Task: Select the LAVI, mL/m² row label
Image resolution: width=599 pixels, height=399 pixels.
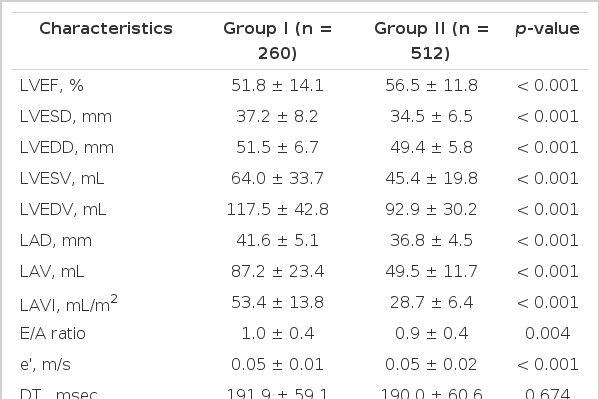Action: [x=68, y=303]
